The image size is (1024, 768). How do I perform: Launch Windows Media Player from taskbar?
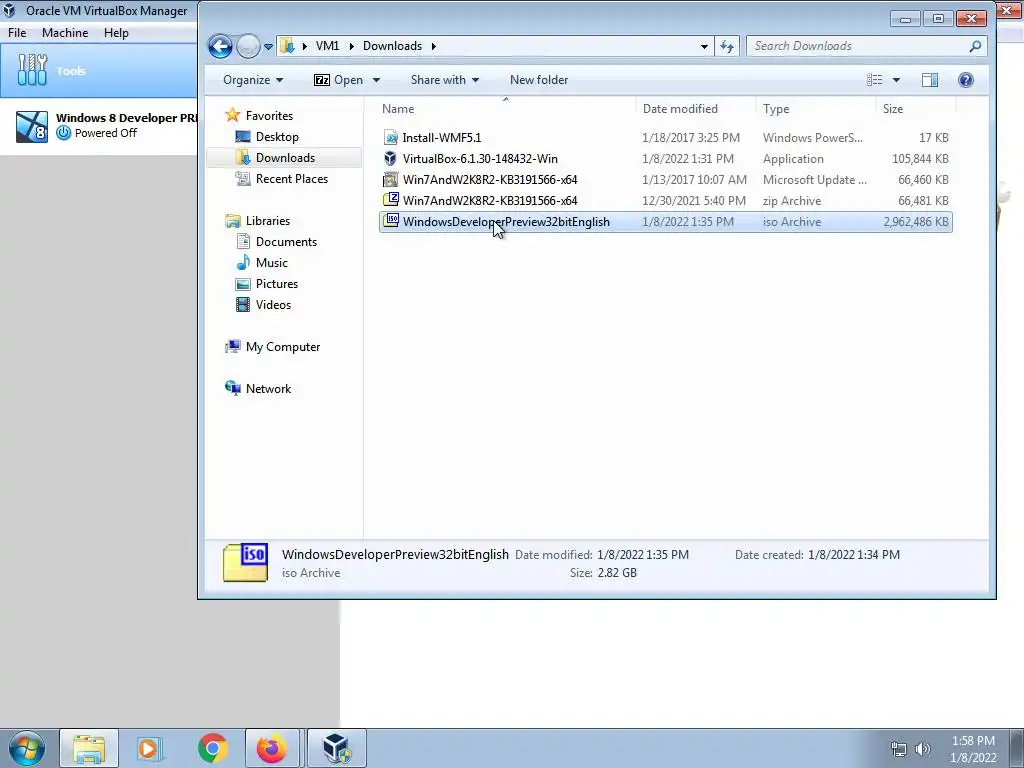pyautogui.click(x=150, y=748)
